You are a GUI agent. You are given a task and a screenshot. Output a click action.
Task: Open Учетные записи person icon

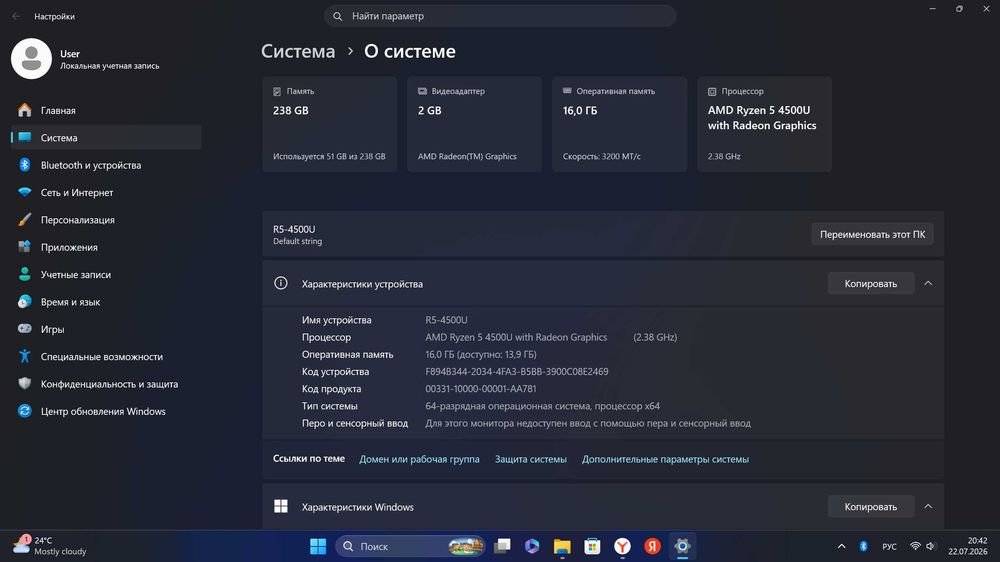25,274
